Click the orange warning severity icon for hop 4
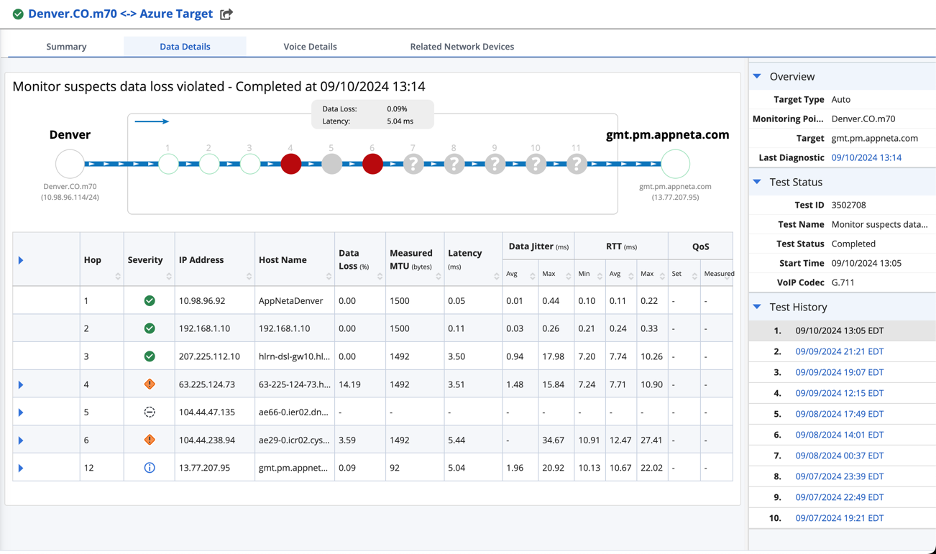This screenshot has width=936, height=554. (x=149, y=384)
